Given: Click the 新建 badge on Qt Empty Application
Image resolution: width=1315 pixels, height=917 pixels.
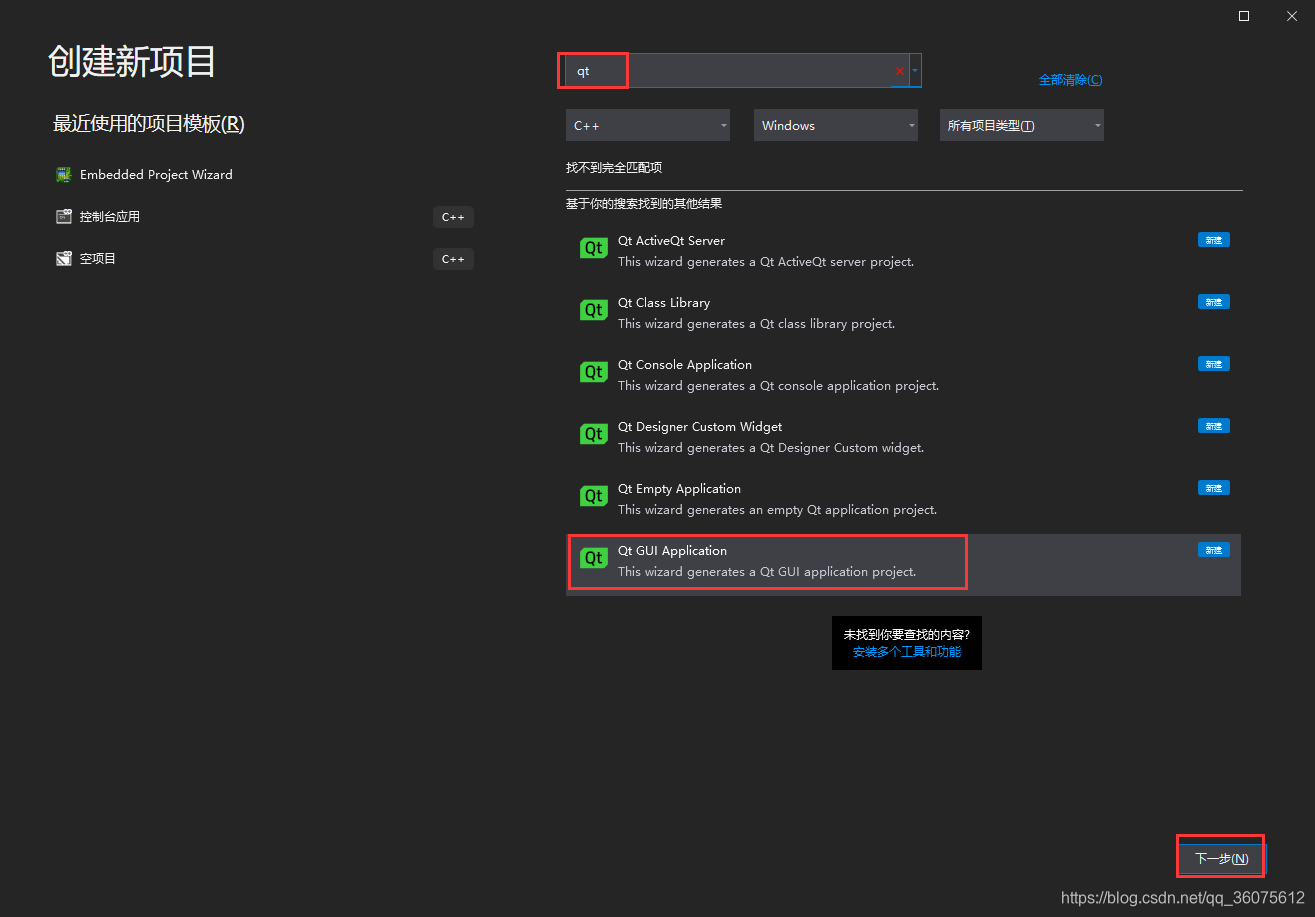Looking at the screenshot, I should [x=1214, y=488].
